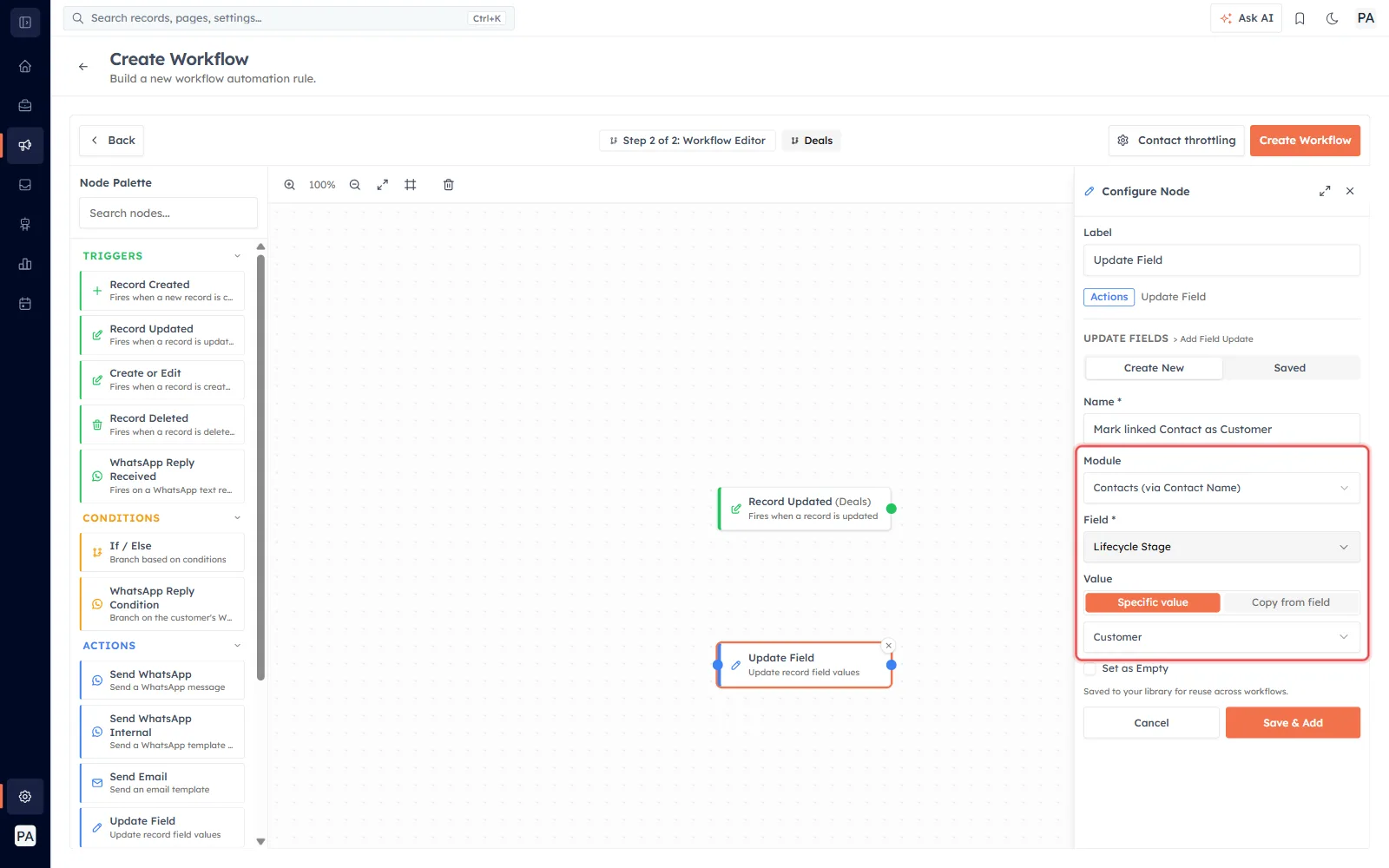Open the settings gear in sidebar
Image resolution: width=1389 pixels, height=868 pixels.
25,796
